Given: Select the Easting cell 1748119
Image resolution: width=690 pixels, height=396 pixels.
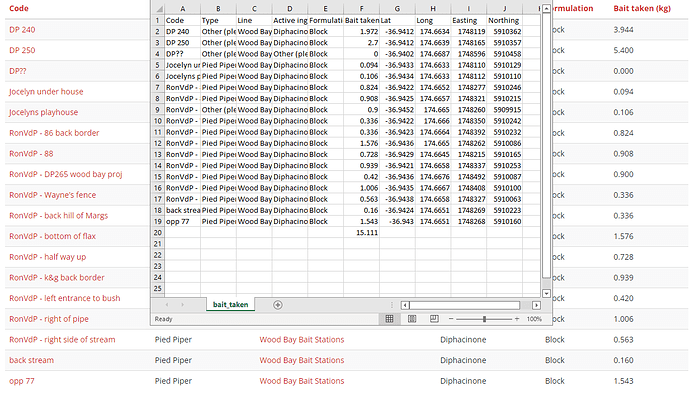Looking at the screenshot, I should click(469, 32).
